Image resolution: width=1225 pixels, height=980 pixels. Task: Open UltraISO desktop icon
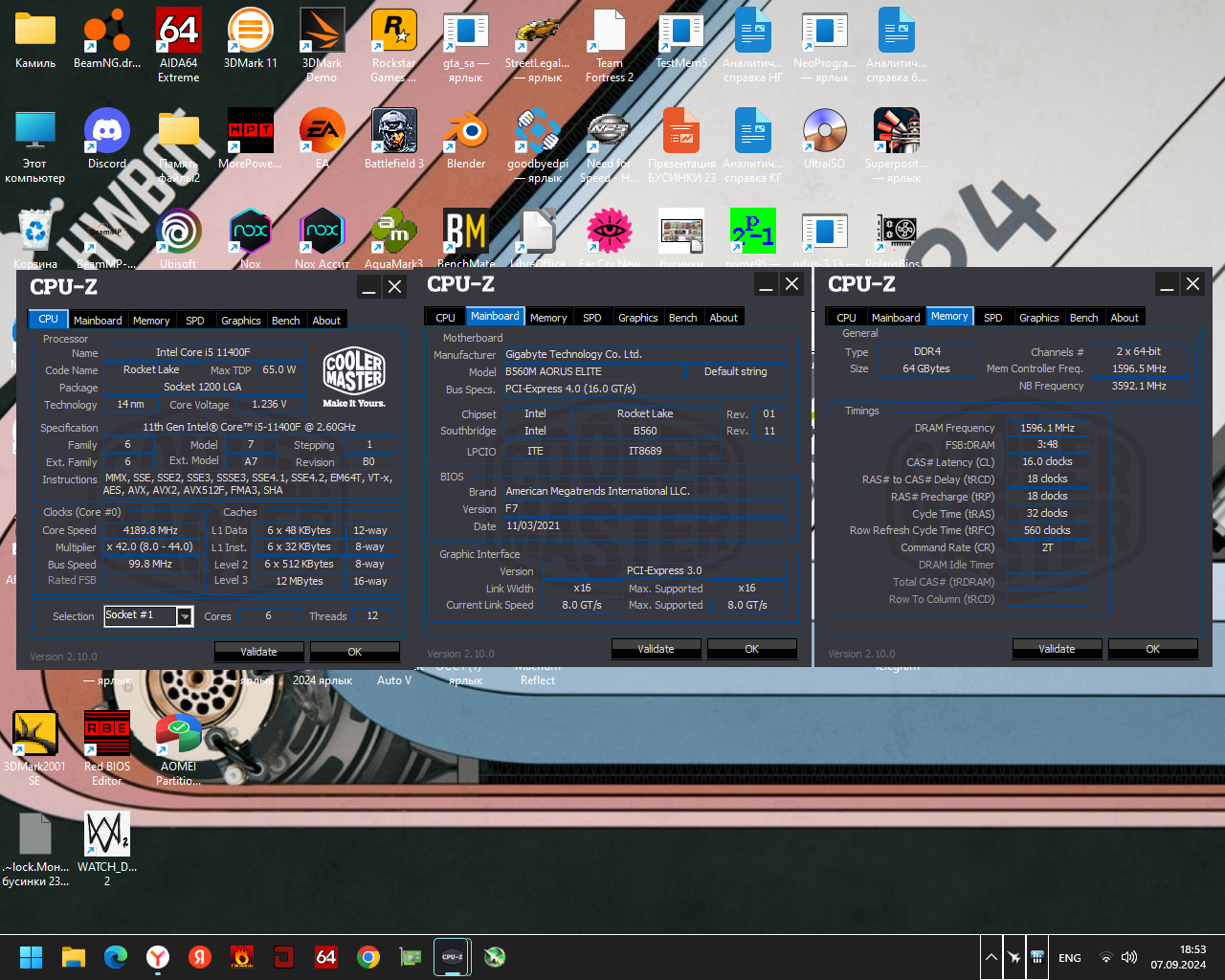tap(825, 140)
